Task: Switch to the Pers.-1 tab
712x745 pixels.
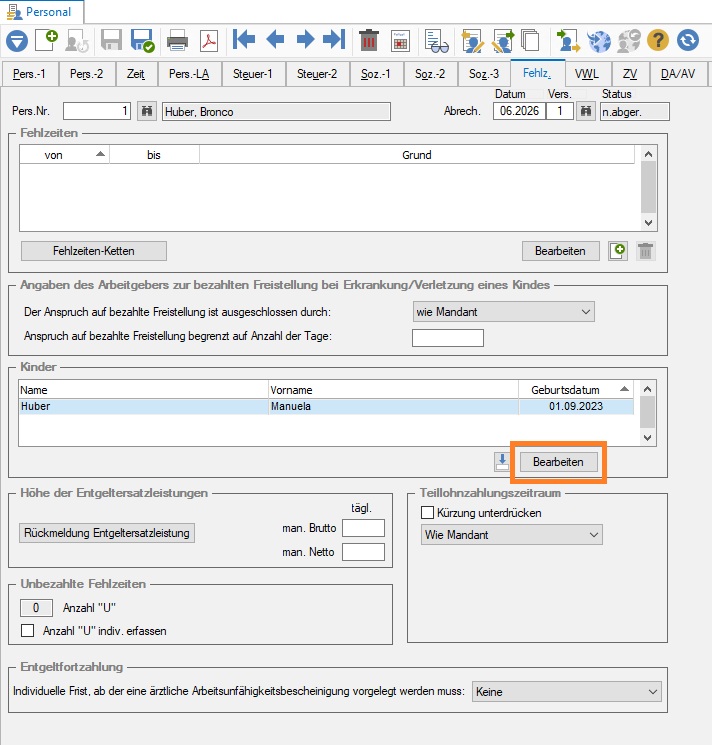Action: [x=29, y=74]
